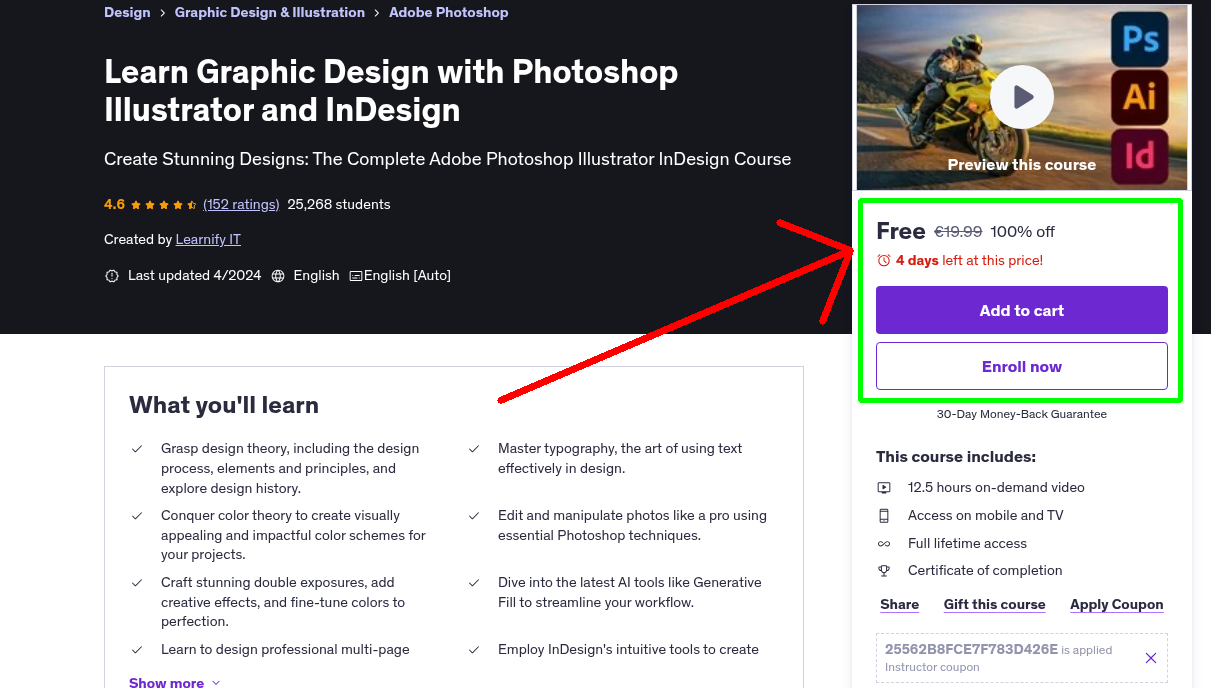Click checkmark beside Craft stunning double exposures
The width and height of the screenshot is (1211, 688).
point(137,583)
